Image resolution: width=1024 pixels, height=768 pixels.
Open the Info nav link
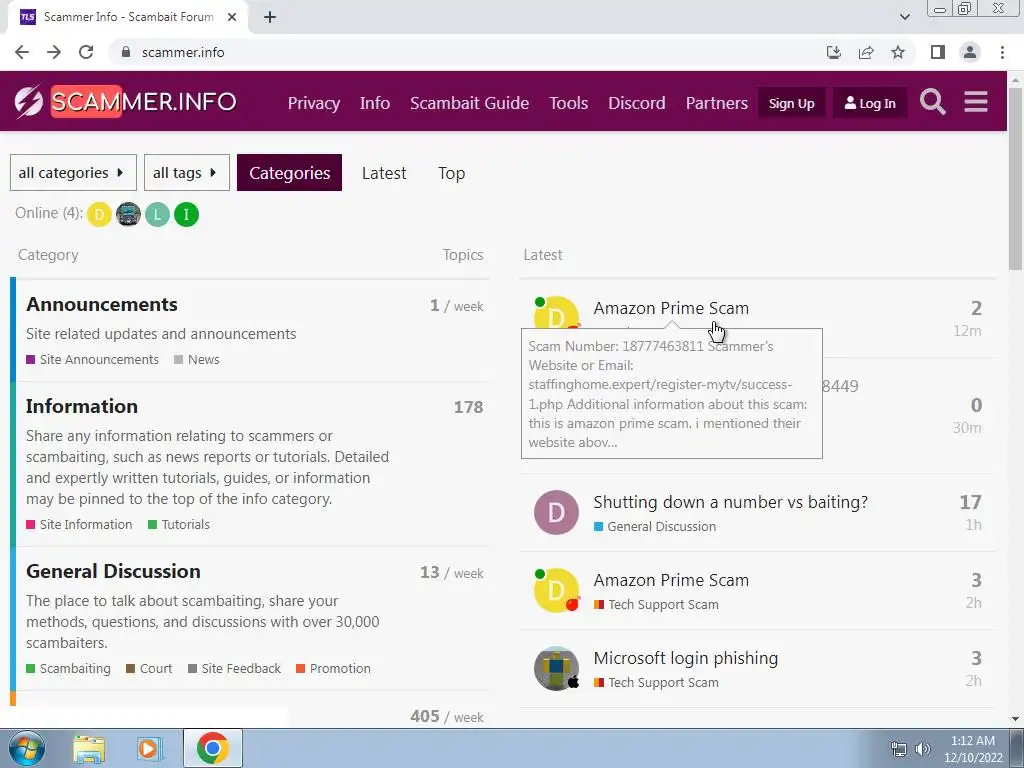pyautogui.click(x=375, y=103)
